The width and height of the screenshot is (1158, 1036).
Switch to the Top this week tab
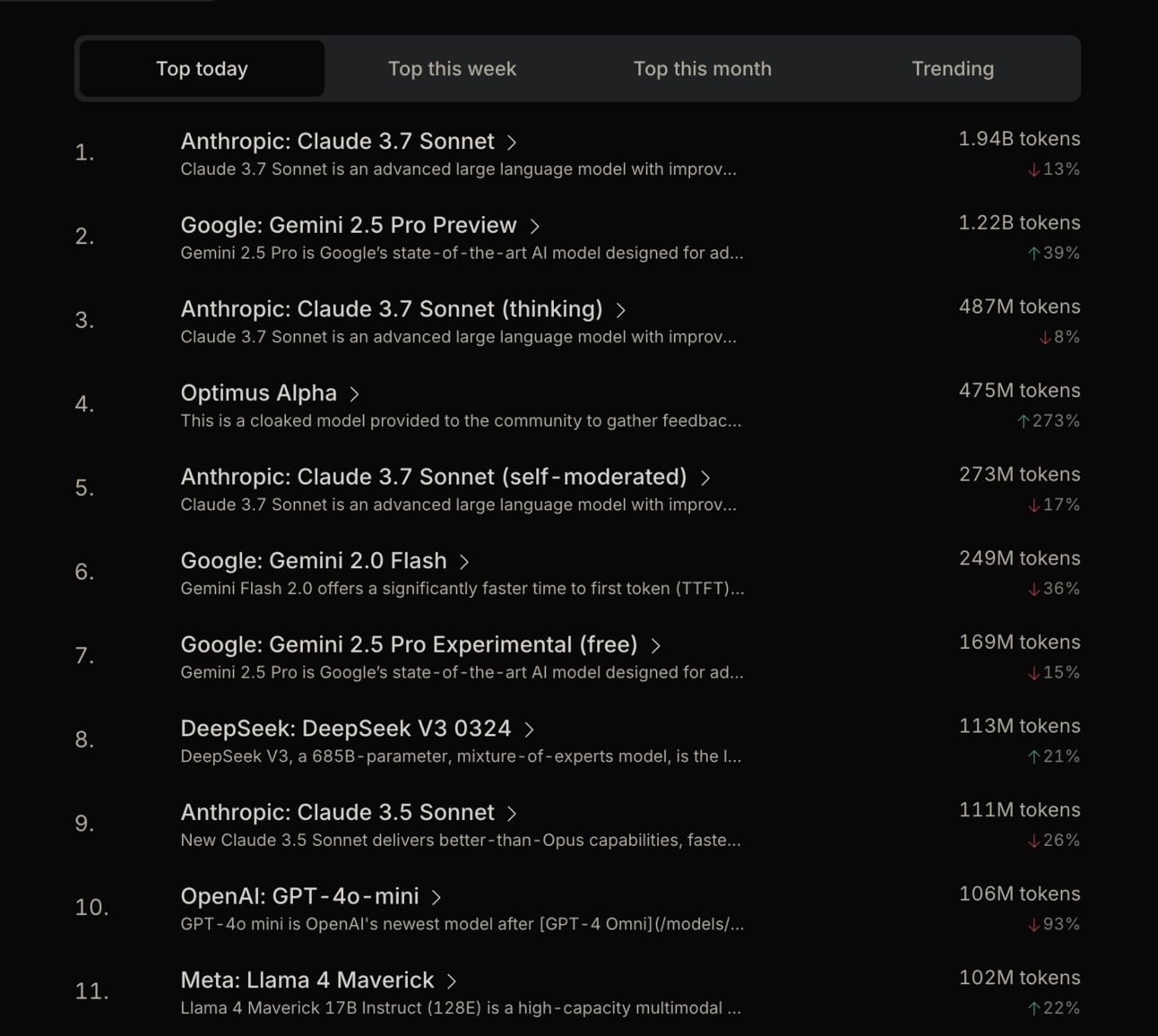(x=452, y=69)
